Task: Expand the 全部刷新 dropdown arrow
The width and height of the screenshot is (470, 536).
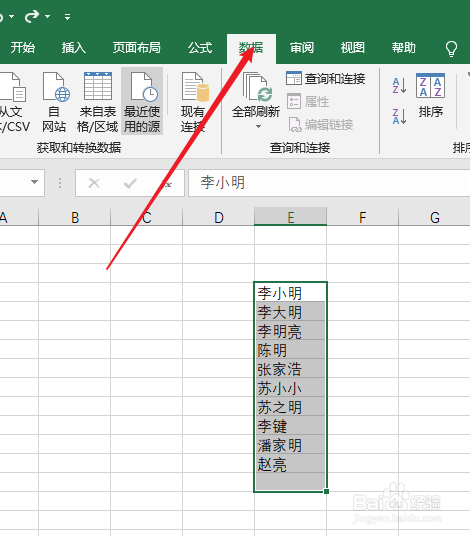Action: pyautogui.click(x=258, y=126)
